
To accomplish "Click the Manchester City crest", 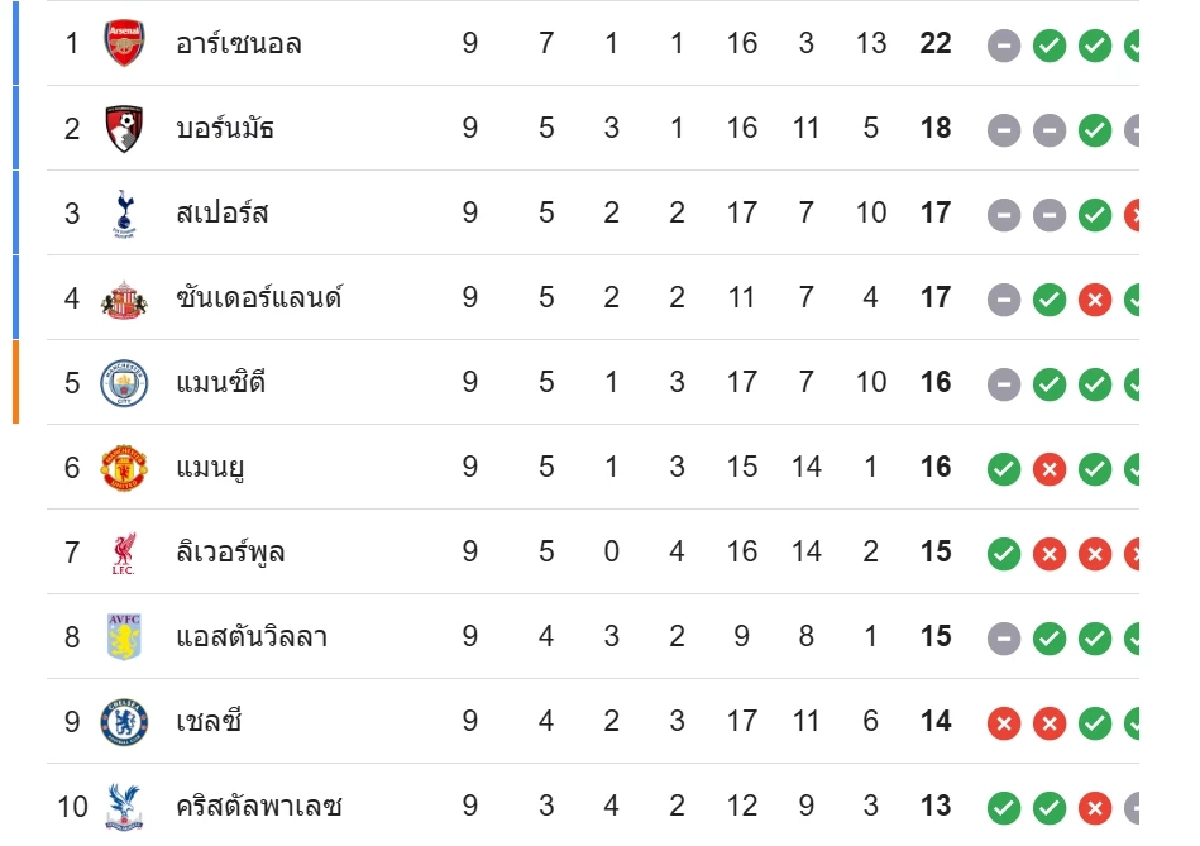I will coord(125,383).
